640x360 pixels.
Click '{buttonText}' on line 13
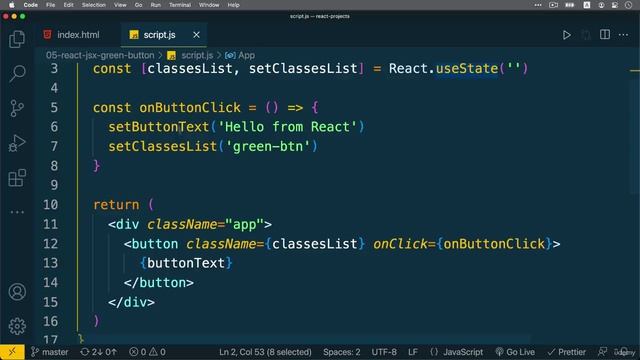tap(186, 263)
